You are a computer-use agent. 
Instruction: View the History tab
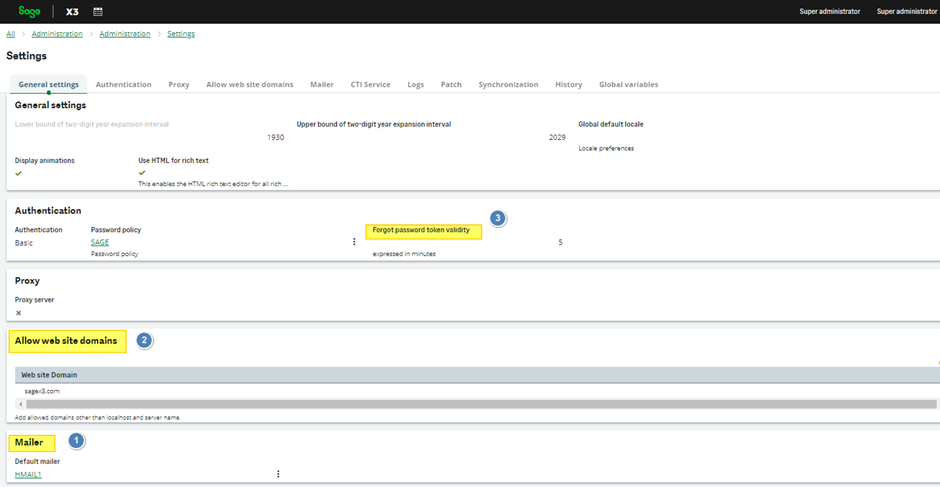pyautogui.click(x=569, y=85)
